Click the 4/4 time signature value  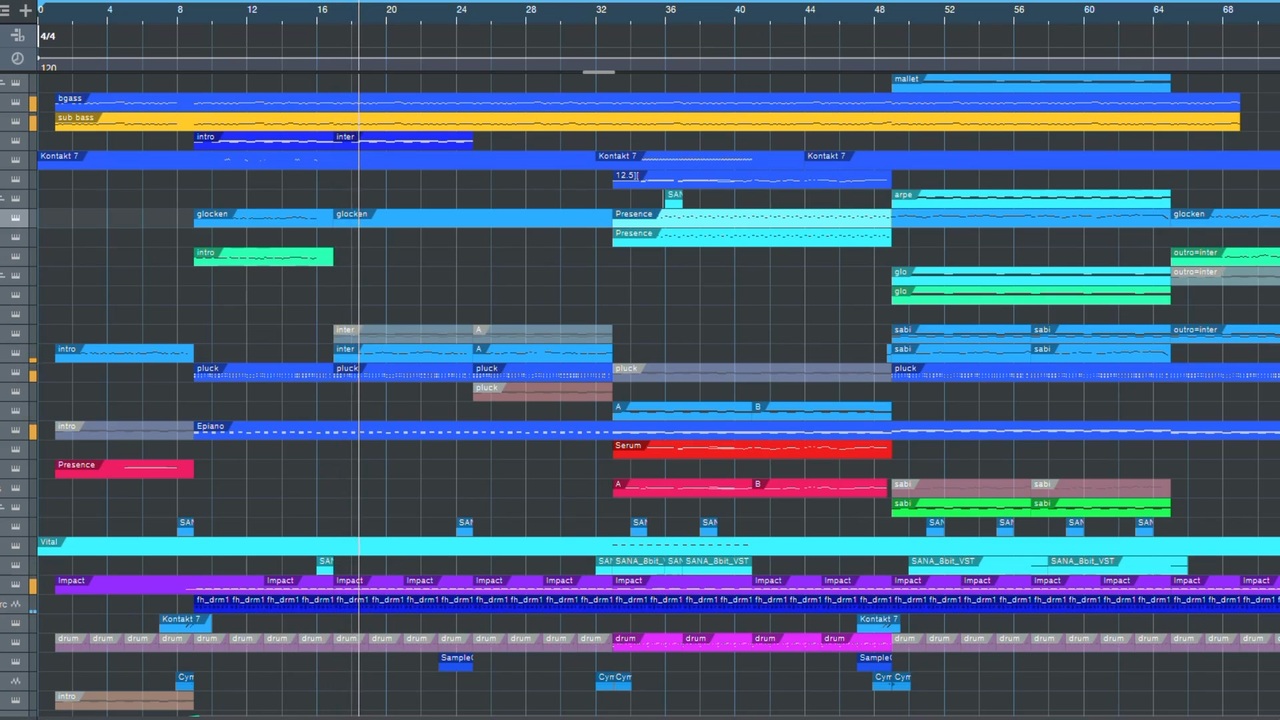point(47,37)
